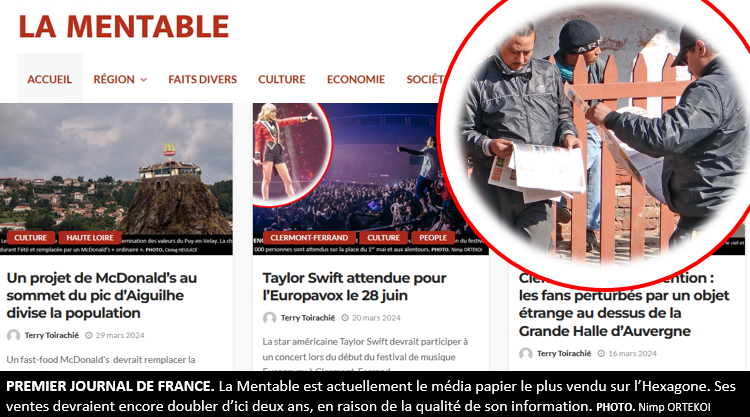The image size is (750, 417).
Task: Click the clock icon next to 29 mars 2024
Action: tap(88, 335)
